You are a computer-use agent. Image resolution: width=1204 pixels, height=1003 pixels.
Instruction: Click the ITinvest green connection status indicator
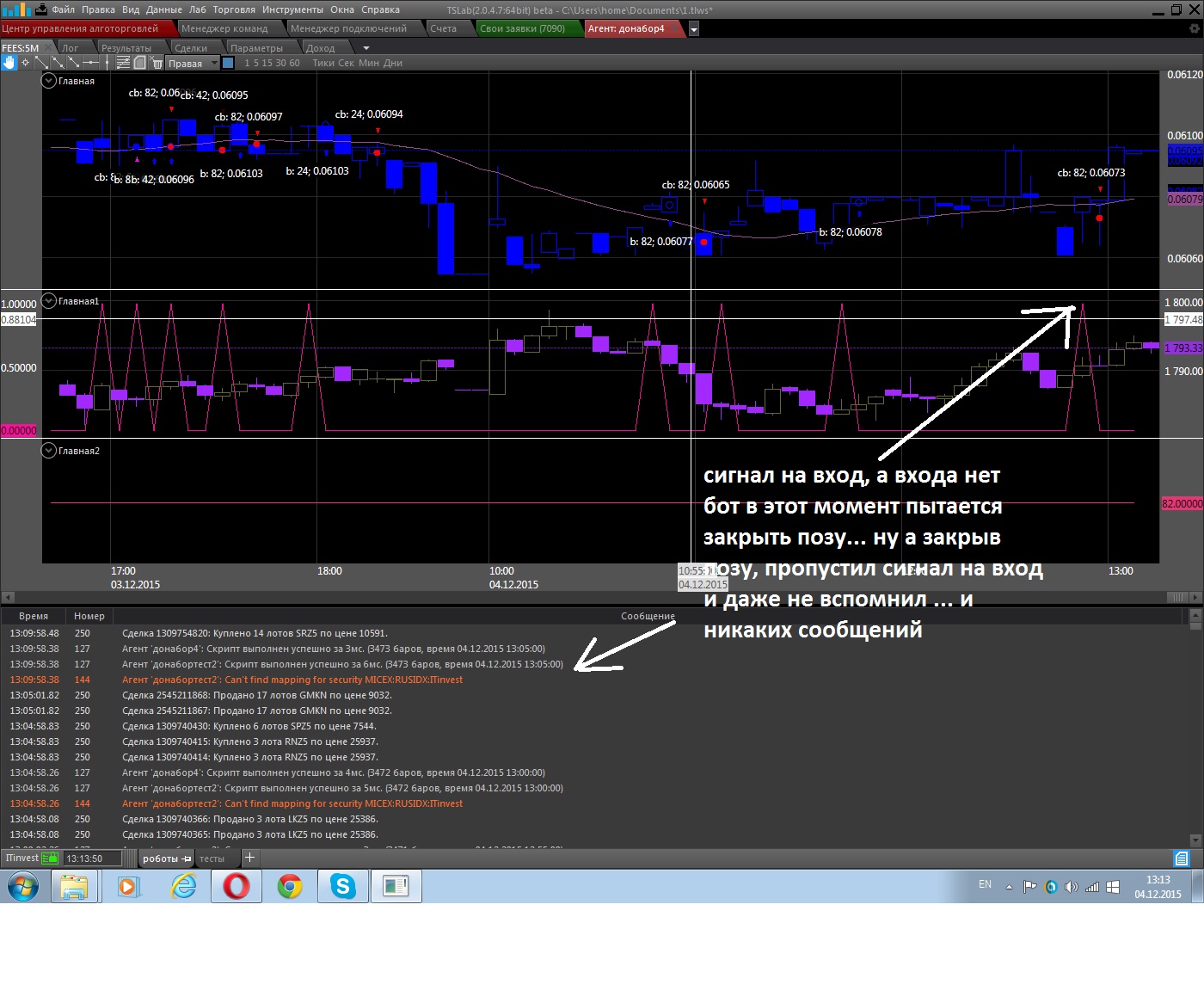coord(51,858)
